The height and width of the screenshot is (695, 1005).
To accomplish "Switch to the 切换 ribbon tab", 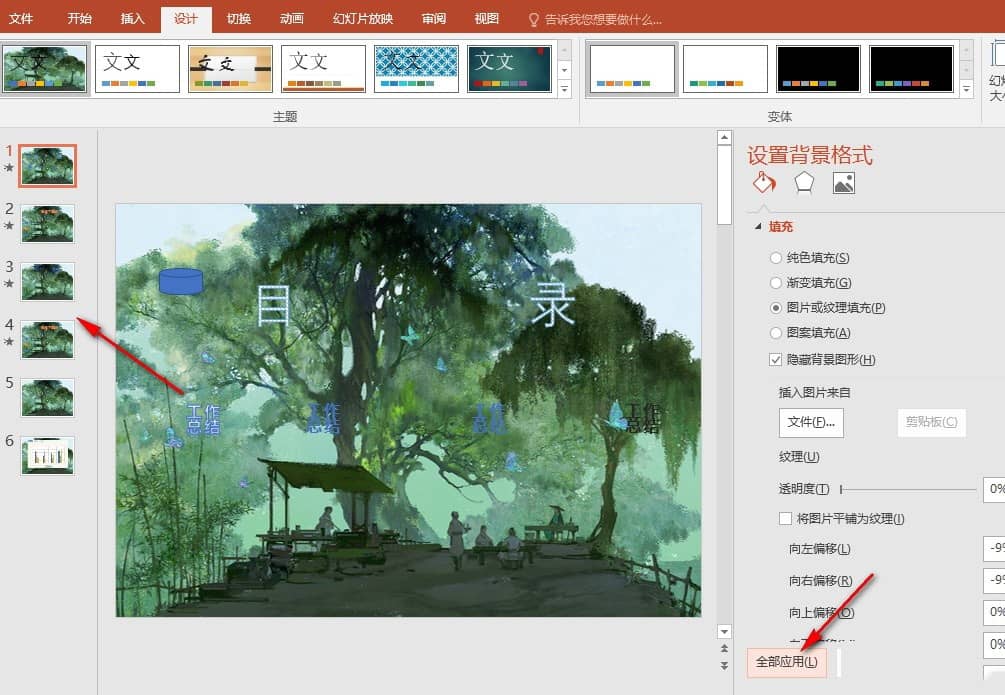I will pyautogui.click(x=239, y=19).
